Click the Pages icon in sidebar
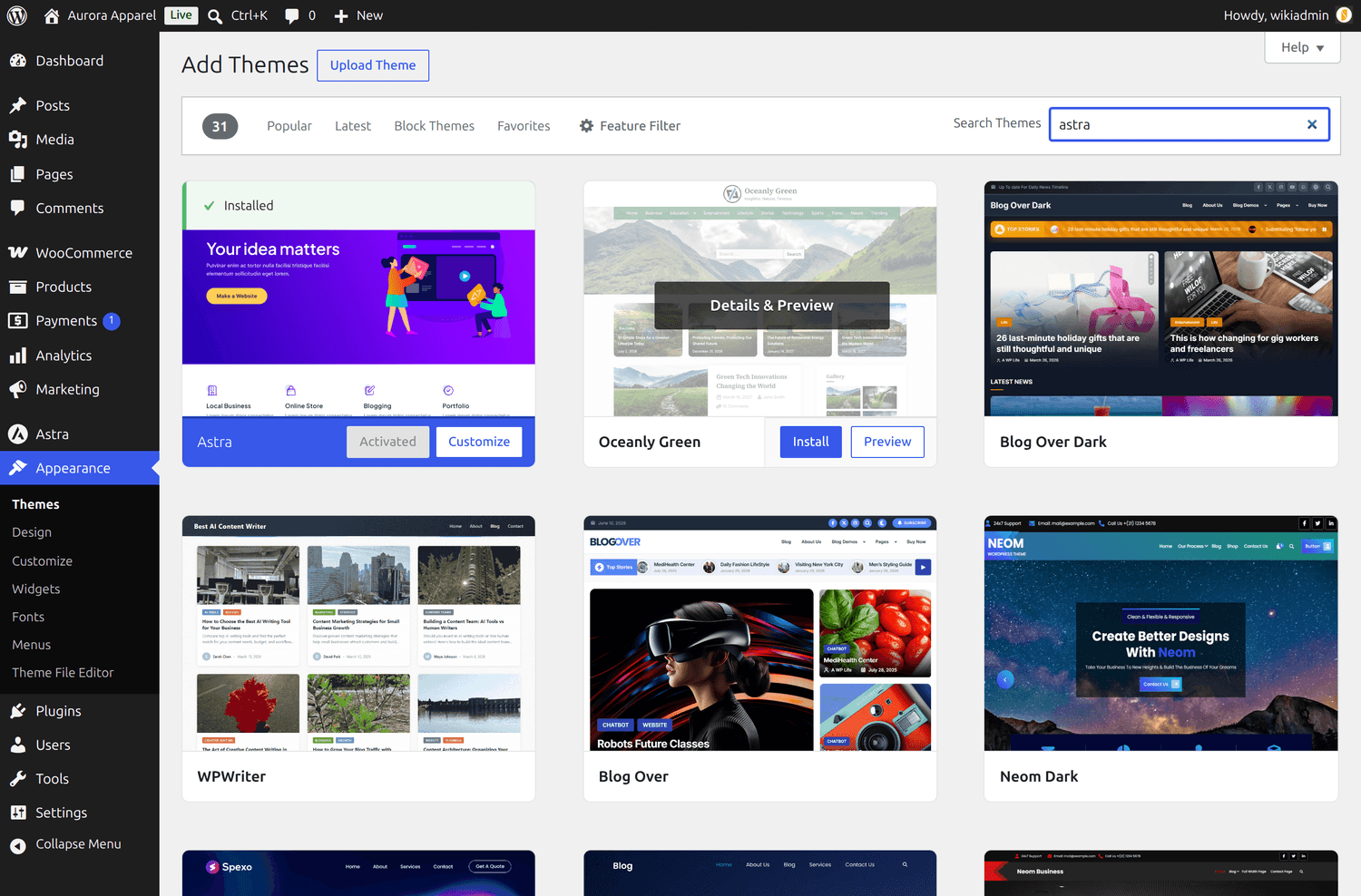 pos(18,174)
